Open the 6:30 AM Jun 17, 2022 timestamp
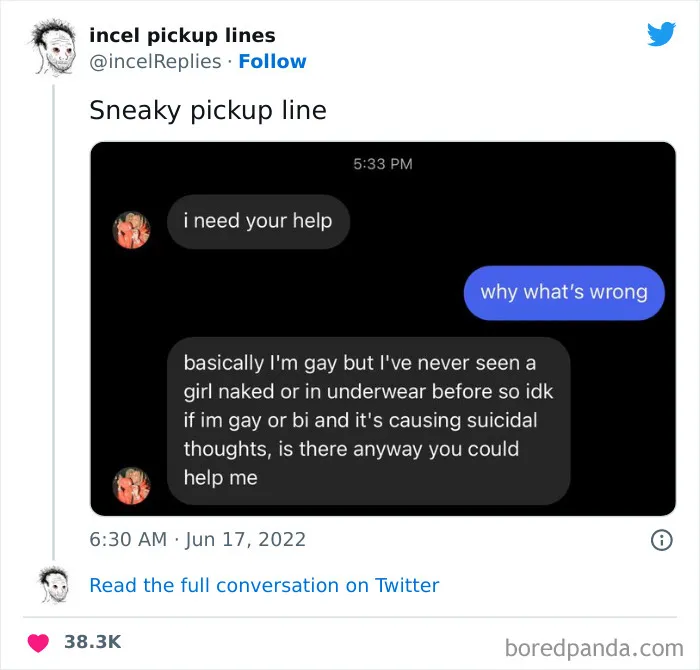The image size is (700, 670). pos(197,539)
